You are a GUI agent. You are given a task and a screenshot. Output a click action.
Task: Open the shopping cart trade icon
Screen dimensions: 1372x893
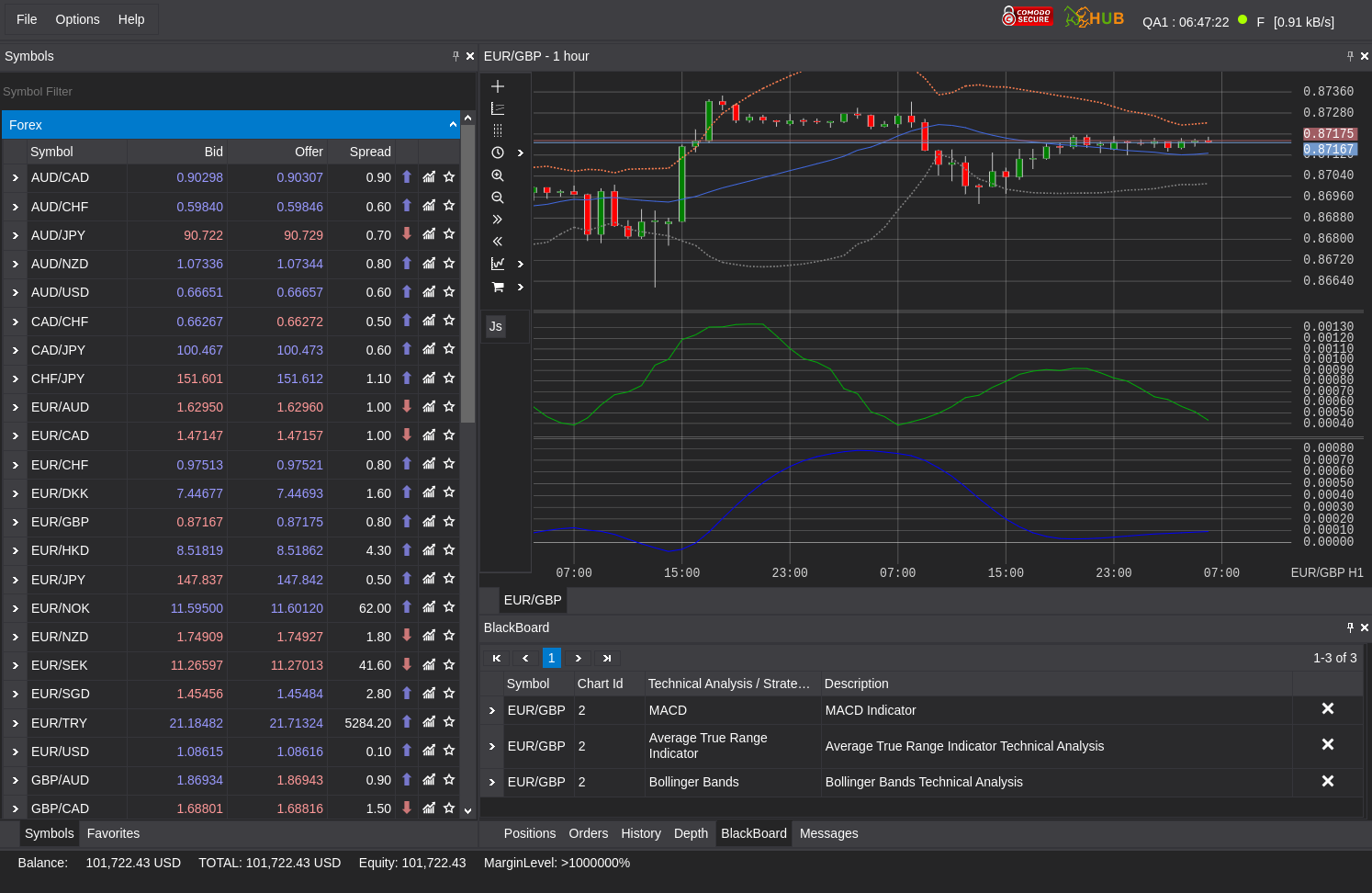[498, 287]
